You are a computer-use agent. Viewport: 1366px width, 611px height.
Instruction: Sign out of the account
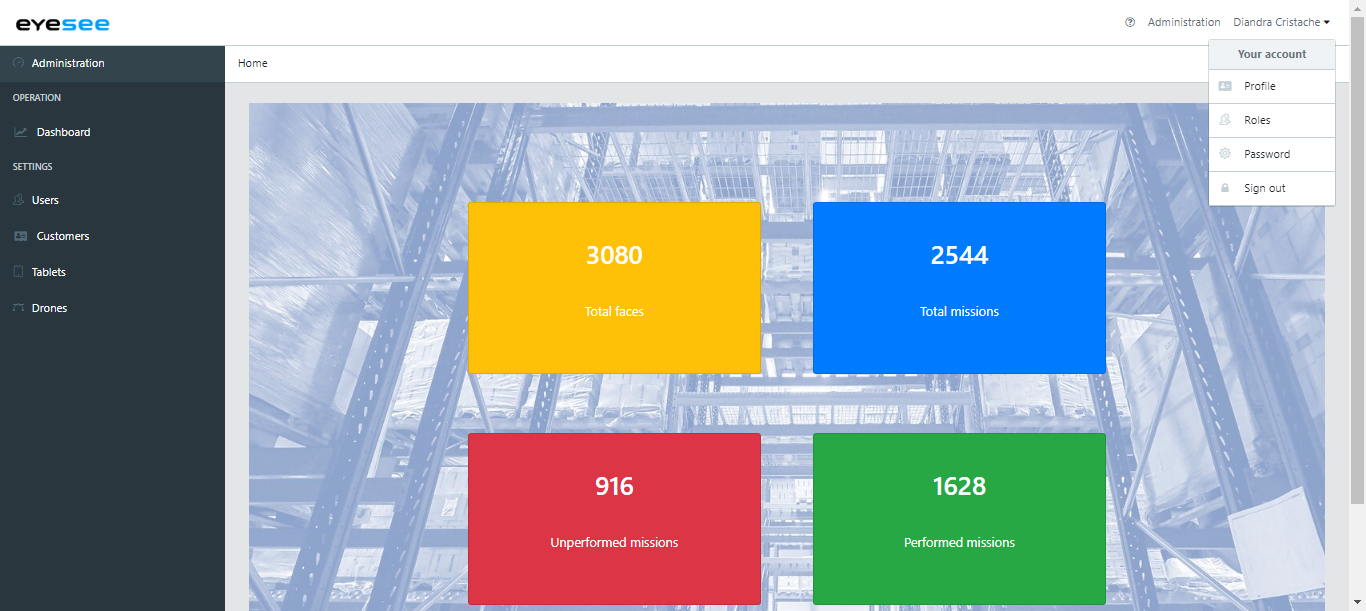[1272, 188]
